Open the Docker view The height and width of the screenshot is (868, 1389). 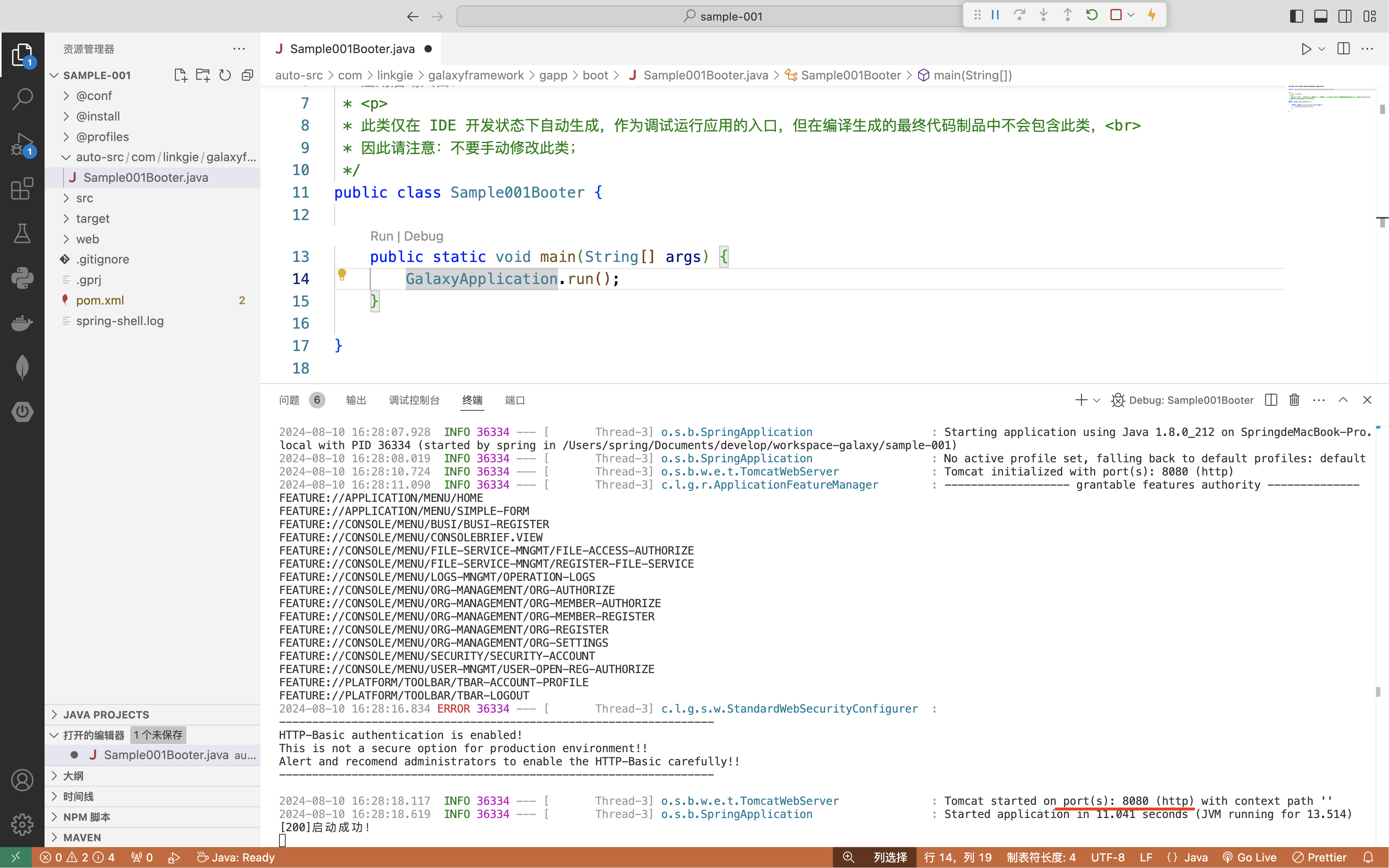(22, 323)
